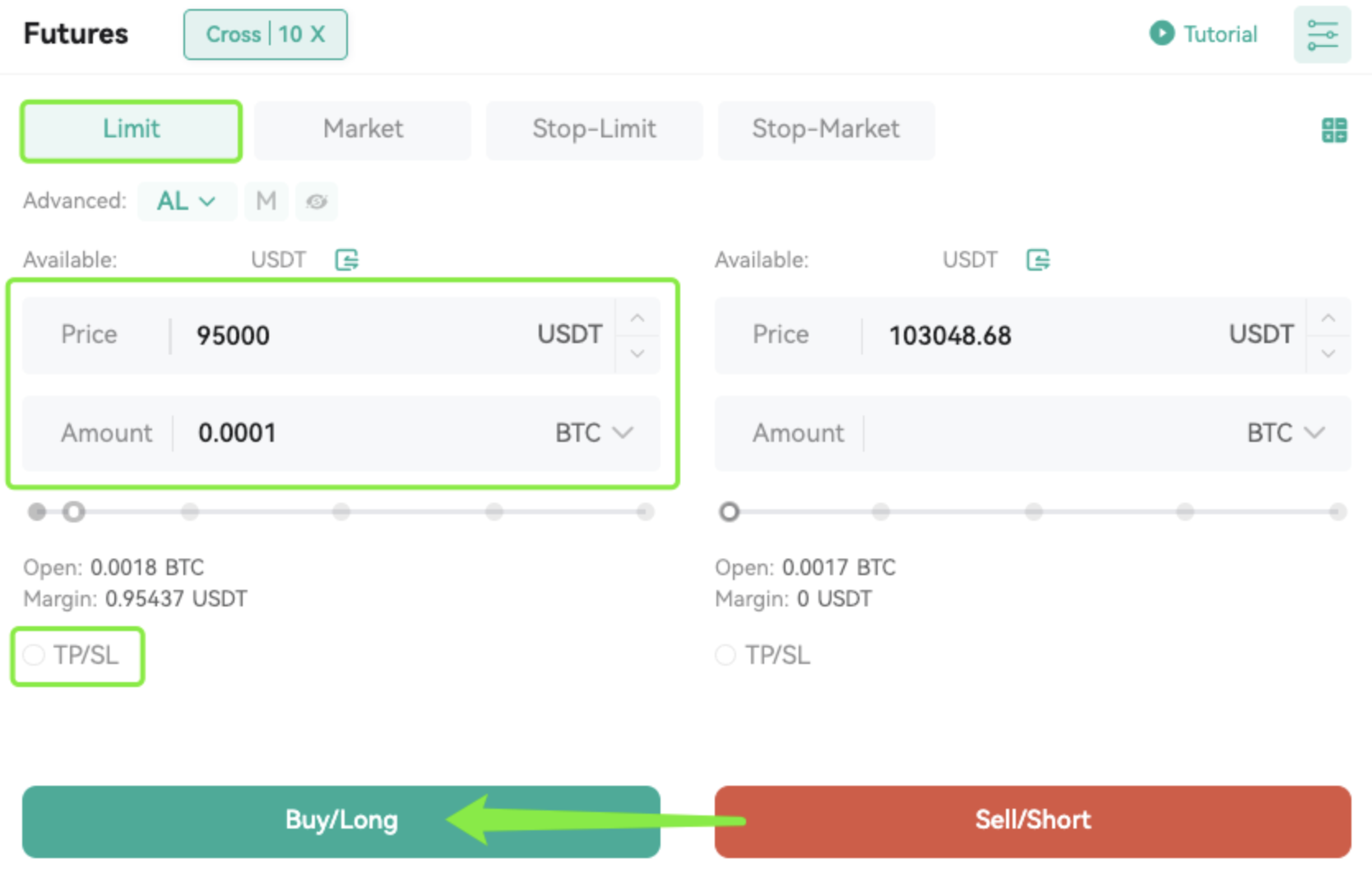The image size is (1372, 882).
Task: Open right Amount BTC unit dropdown
Action: click(x=1285, y=433)
